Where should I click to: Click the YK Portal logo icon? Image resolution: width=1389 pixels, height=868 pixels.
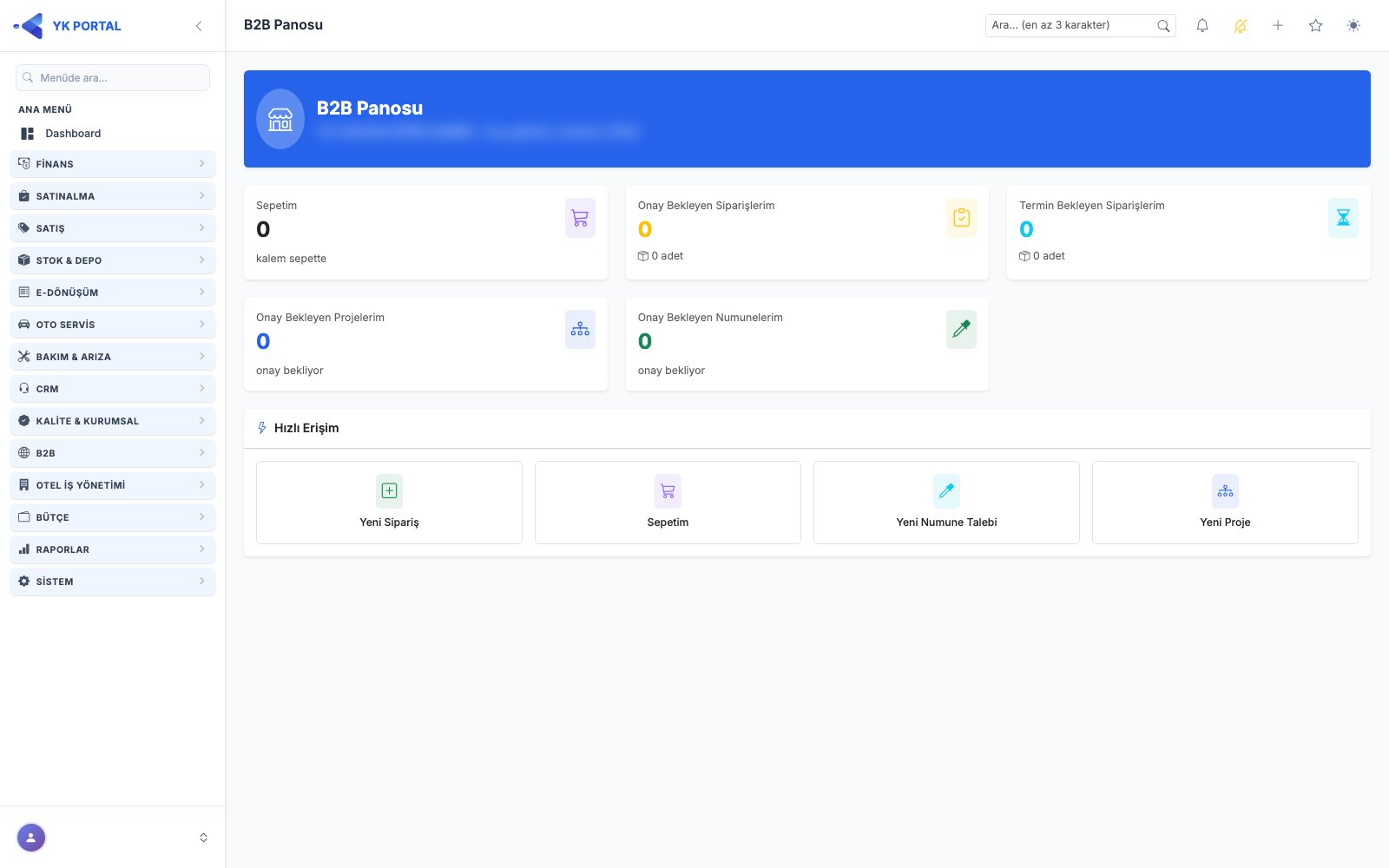click(29, 26)
